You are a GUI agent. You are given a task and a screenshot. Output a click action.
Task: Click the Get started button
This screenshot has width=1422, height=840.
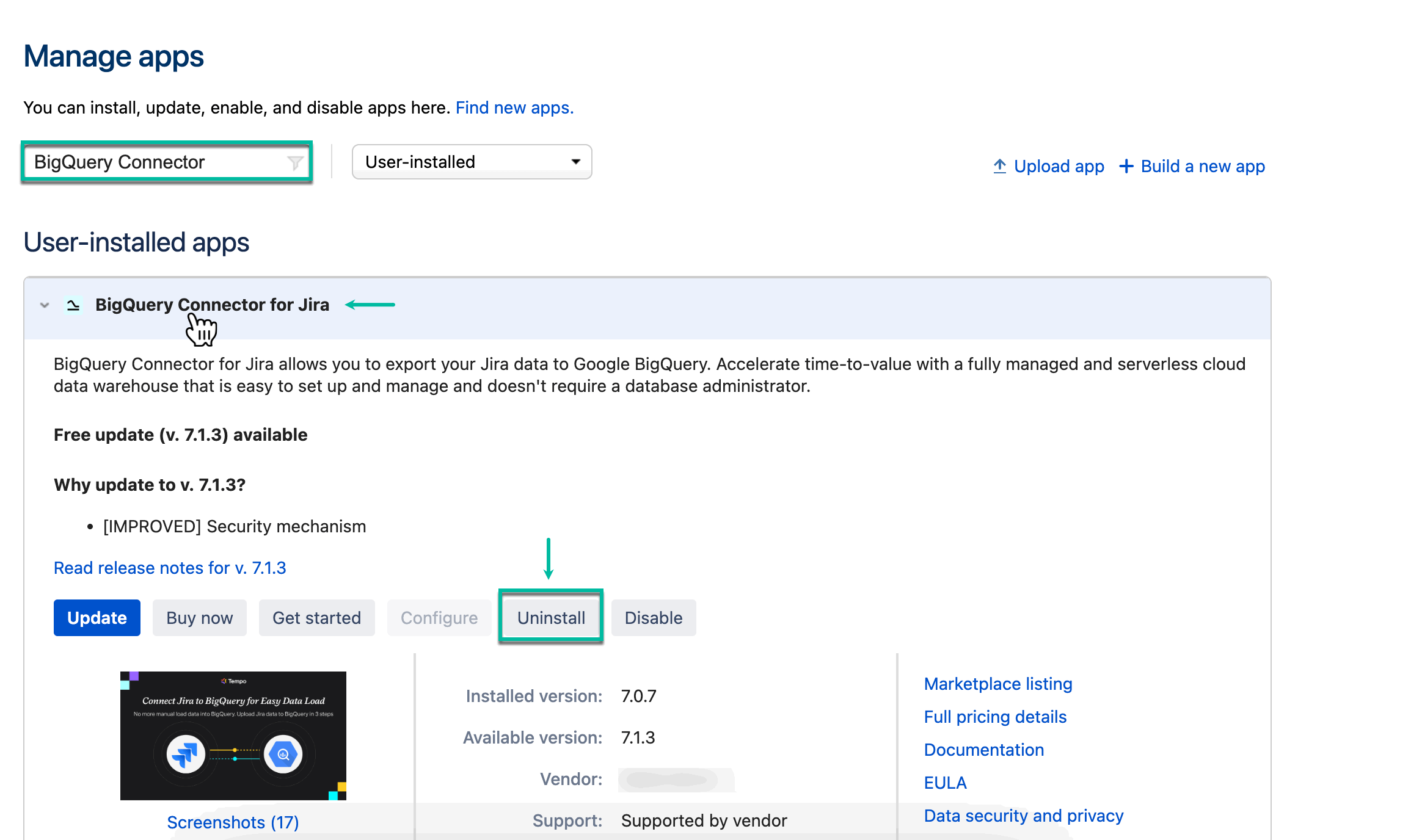tap(316, 617)
